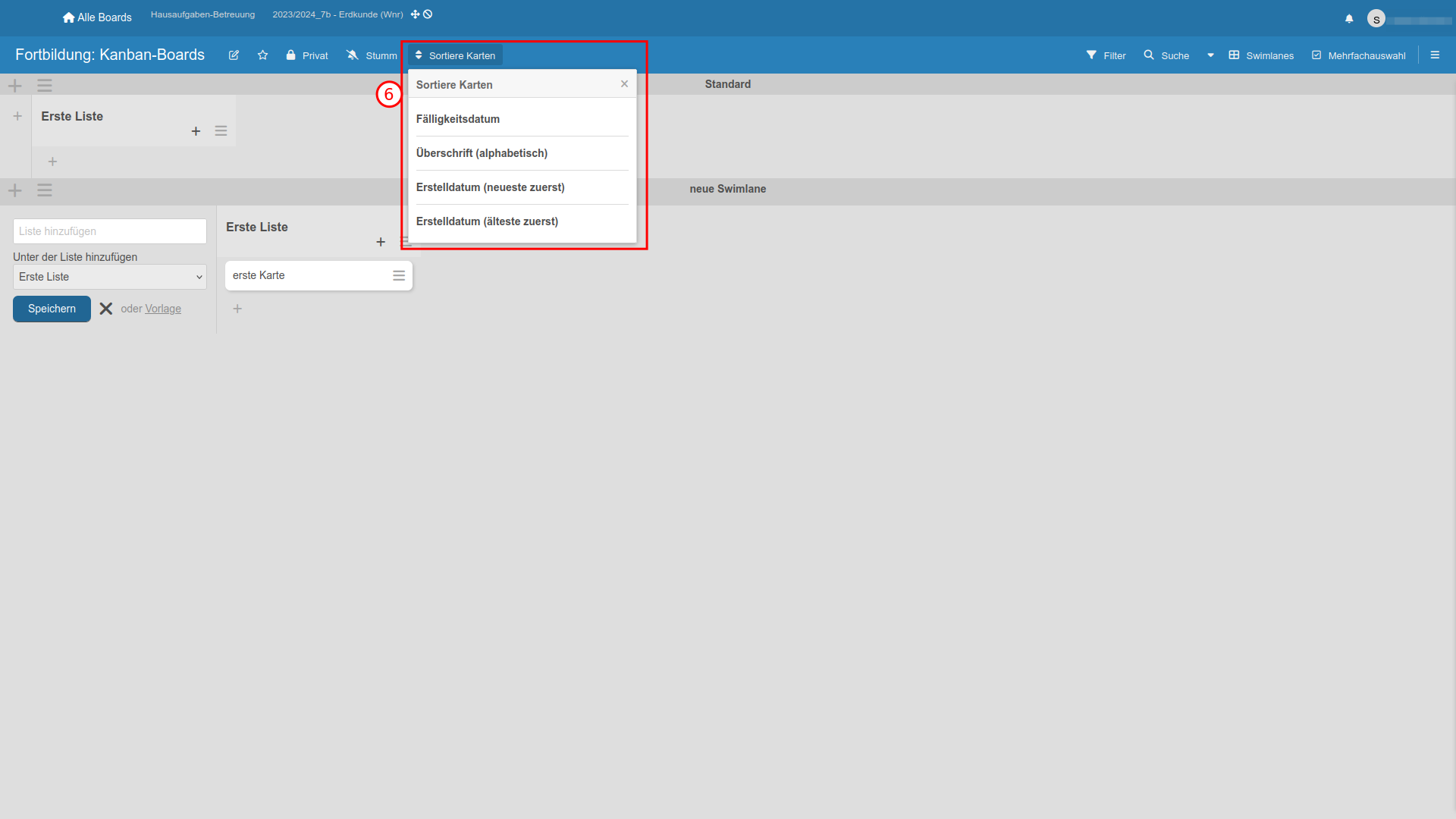The image size is (1456, 819).
Task: Click the move arrows icon in top bar
Action: [415, 14]
